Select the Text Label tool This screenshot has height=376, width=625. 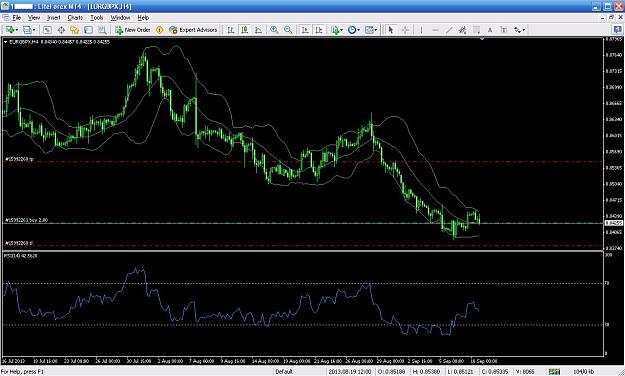coord(504,30)
